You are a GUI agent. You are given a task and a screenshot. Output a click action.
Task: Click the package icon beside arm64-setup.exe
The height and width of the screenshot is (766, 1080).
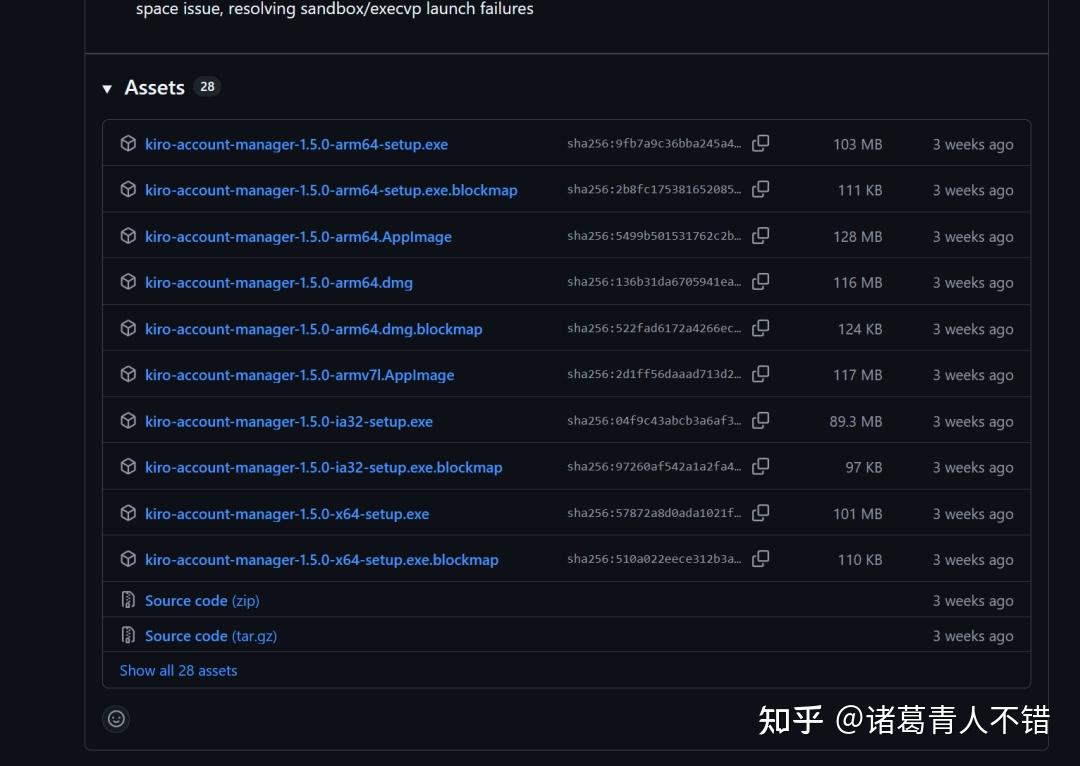[x=128, y=144]
